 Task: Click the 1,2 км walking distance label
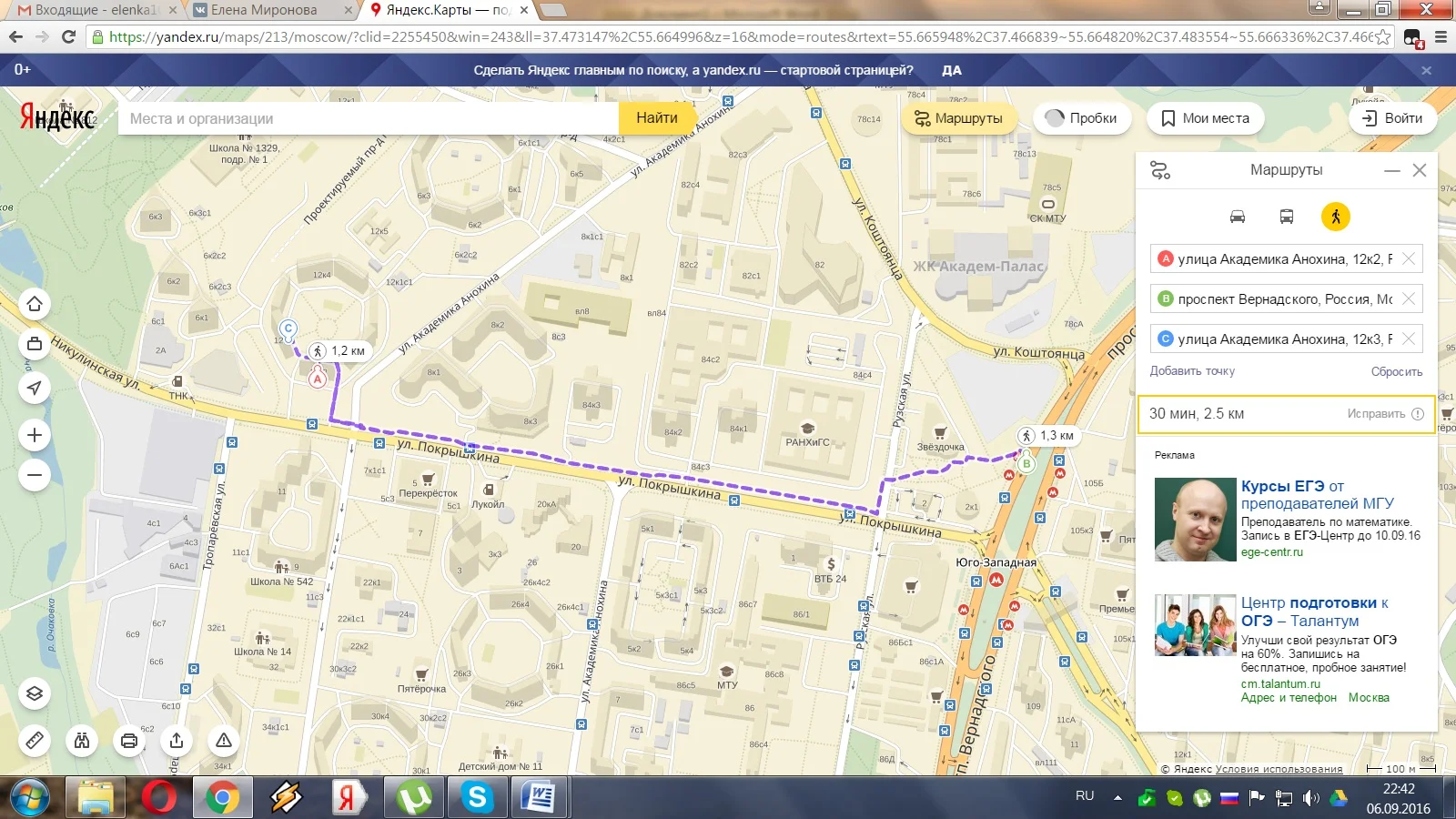click(339, 350)
